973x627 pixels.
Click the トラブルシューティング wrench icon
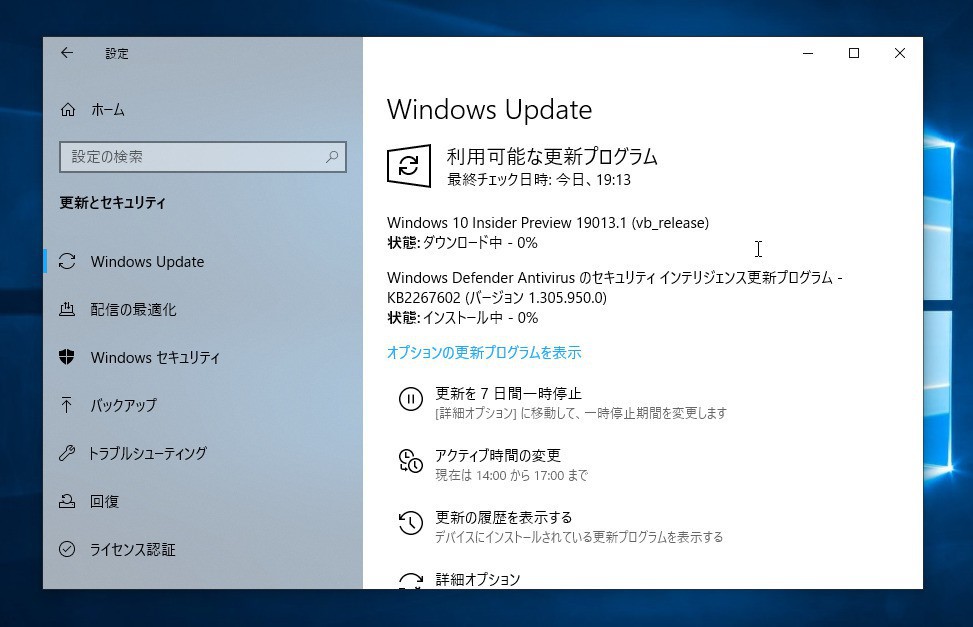67,453
